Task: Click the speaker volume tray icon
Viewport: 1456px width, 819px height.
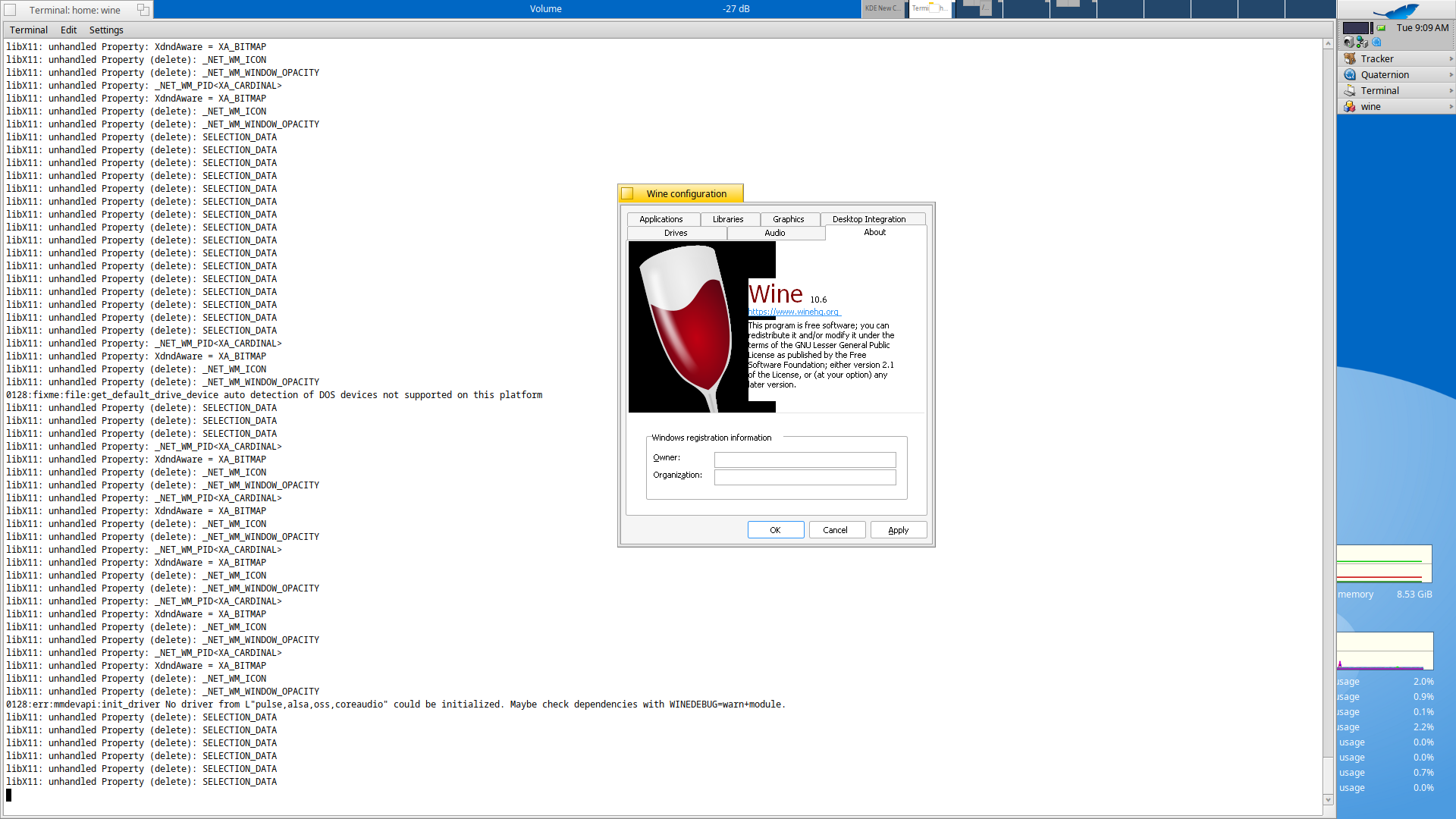Action: click(1348, 42)
